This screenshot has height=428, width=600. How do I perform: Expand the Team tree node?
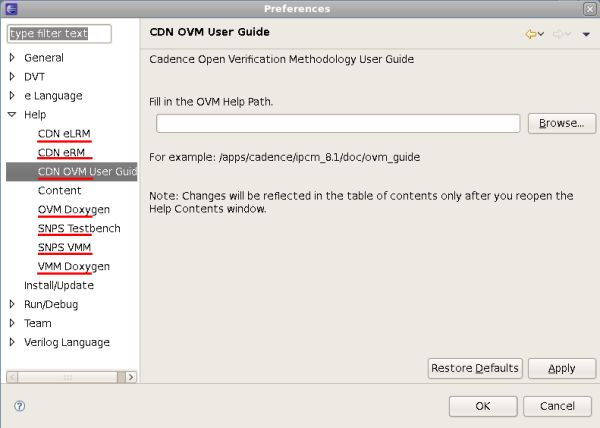click(12, 323)
